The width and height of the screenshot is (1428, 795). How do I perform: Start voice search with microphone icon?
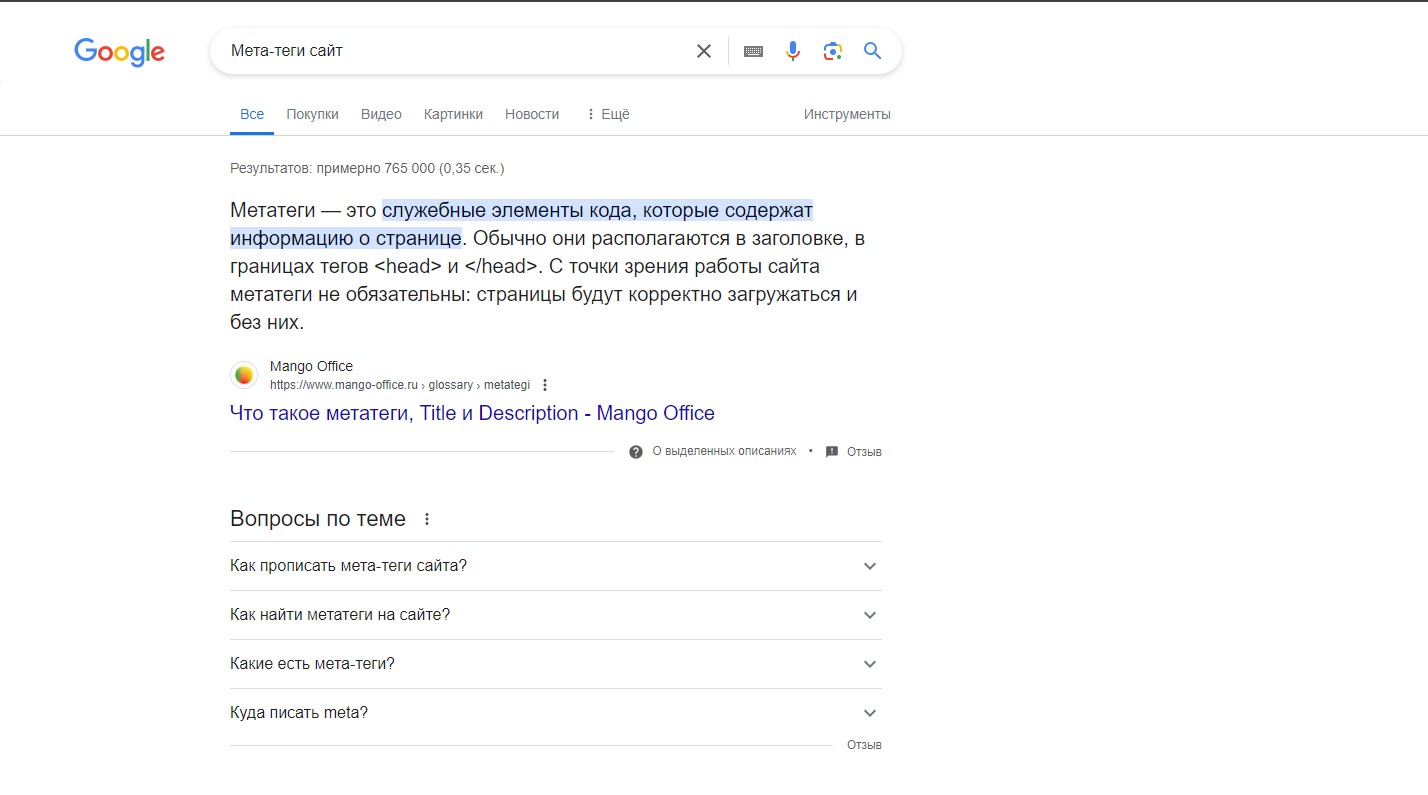tap(793, 51)
